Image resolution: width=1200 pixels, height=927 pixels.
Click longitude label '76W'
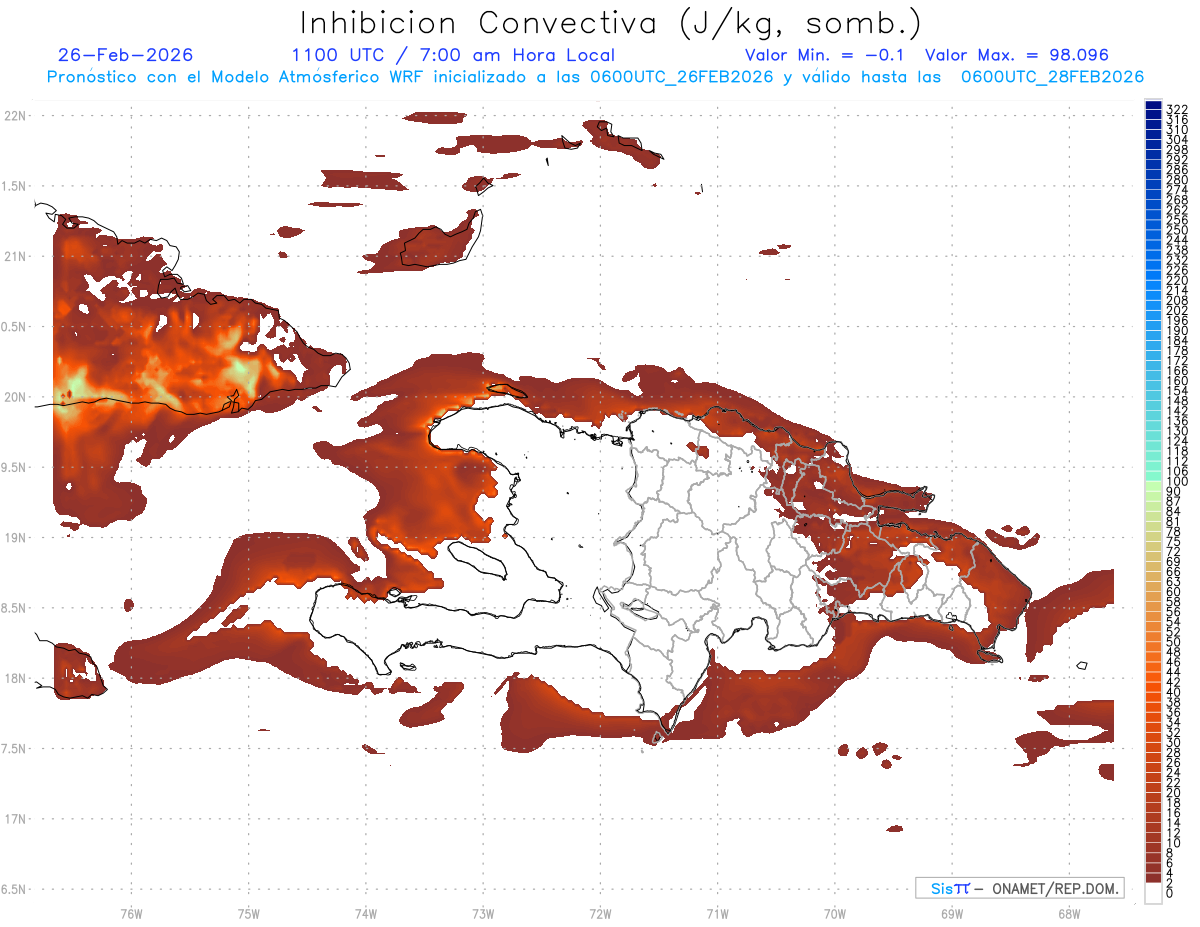[131, 912]
